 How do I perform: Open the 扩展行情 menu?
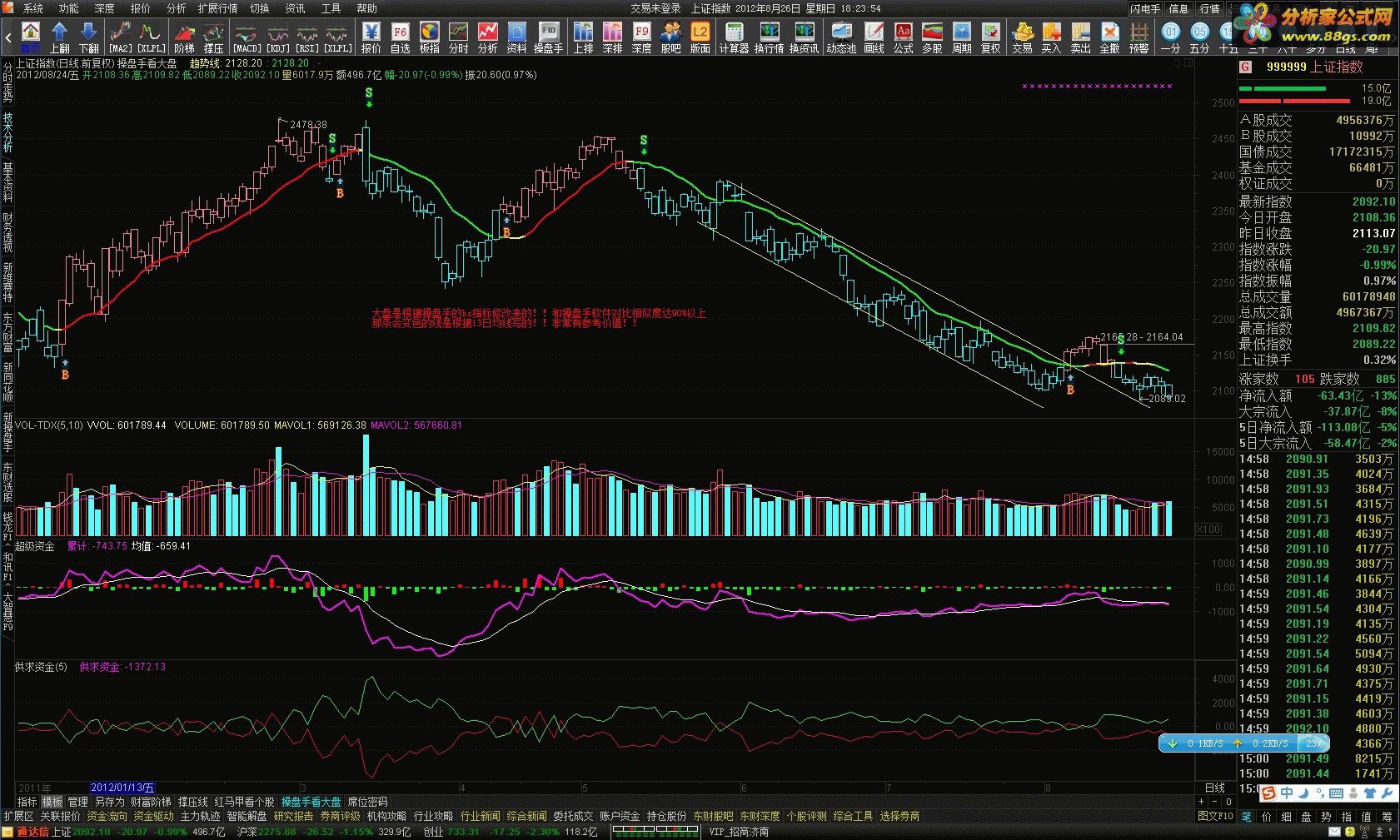(217, 8)
